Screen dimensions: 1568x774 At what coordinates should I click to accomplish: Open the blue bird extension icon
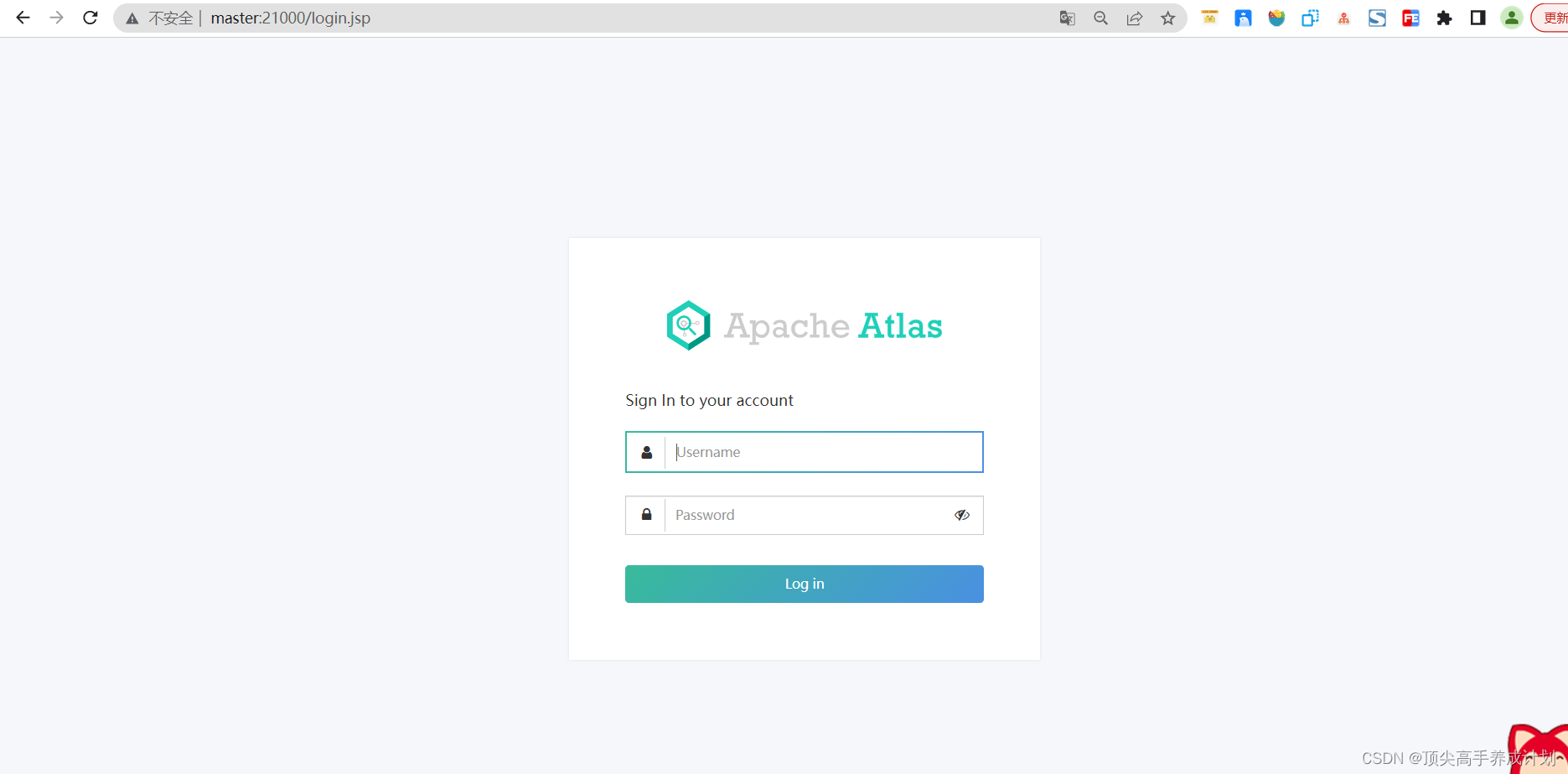(x=1243, y=18)
